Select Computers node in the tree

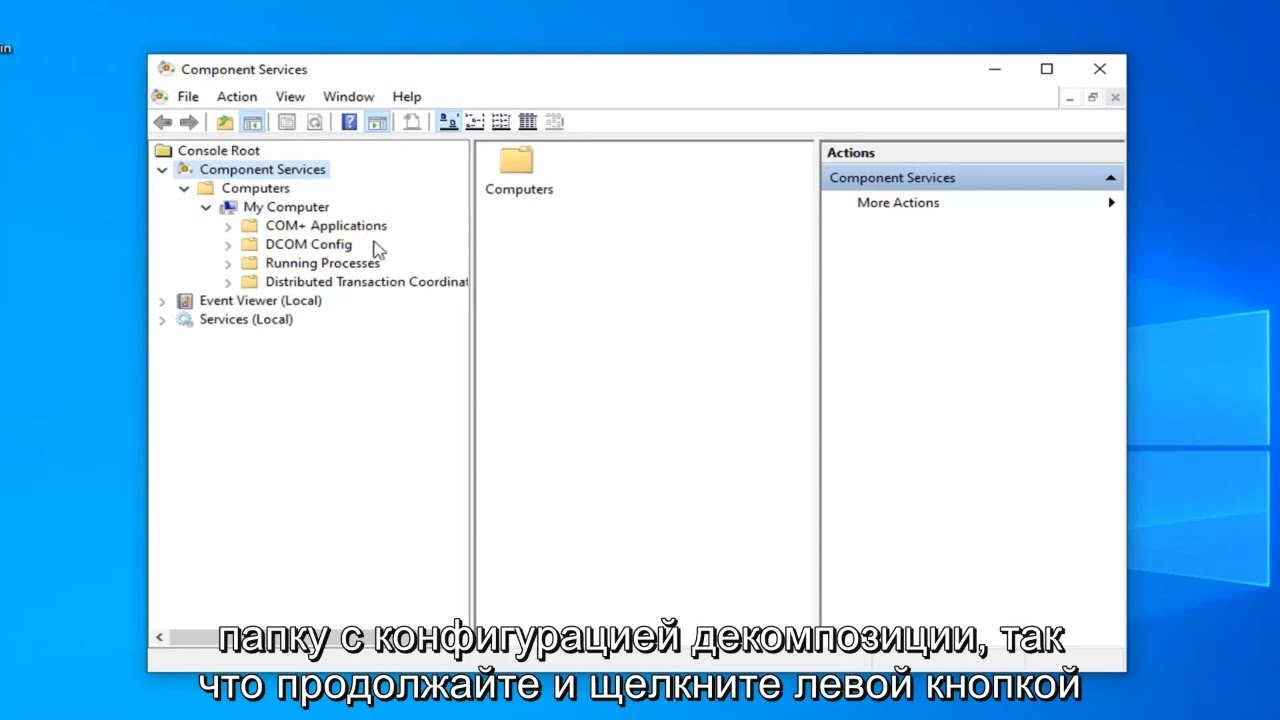(x=255, y=188)
